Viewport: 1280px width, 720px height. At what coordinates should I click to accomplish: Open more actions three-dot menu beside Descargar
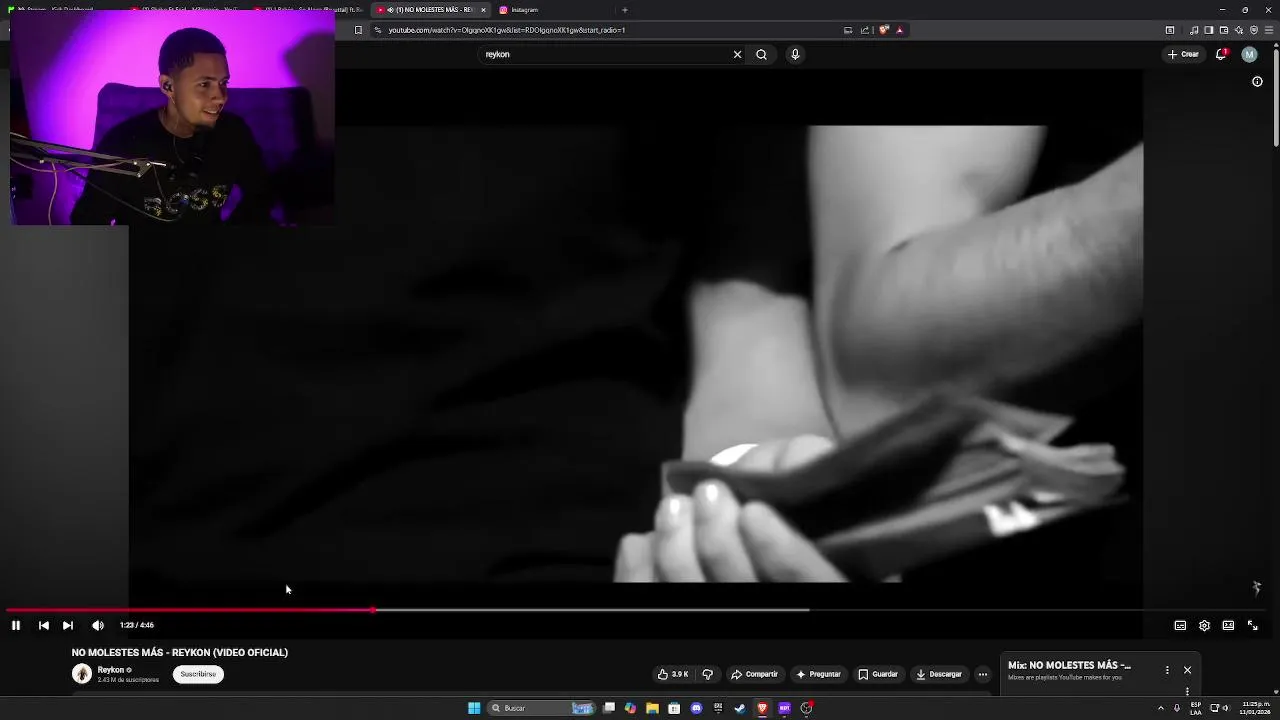982,674
